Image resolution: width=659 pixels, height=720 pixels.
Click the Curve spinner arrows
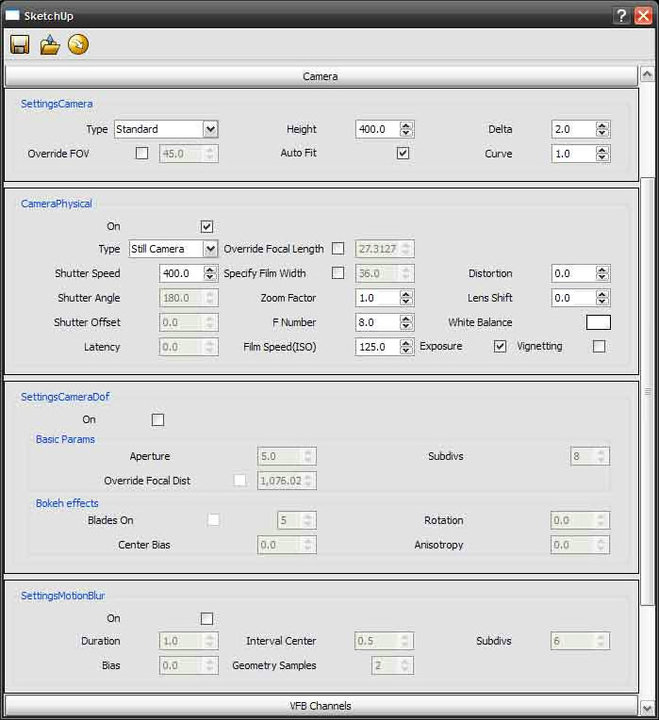coord(602,154)
